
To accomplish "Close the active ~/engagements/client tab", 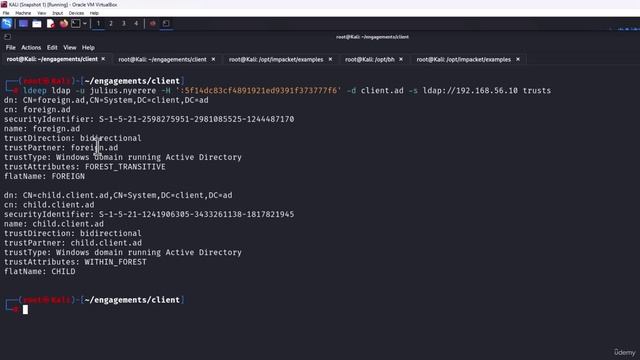I will click(x=103, y=59).
